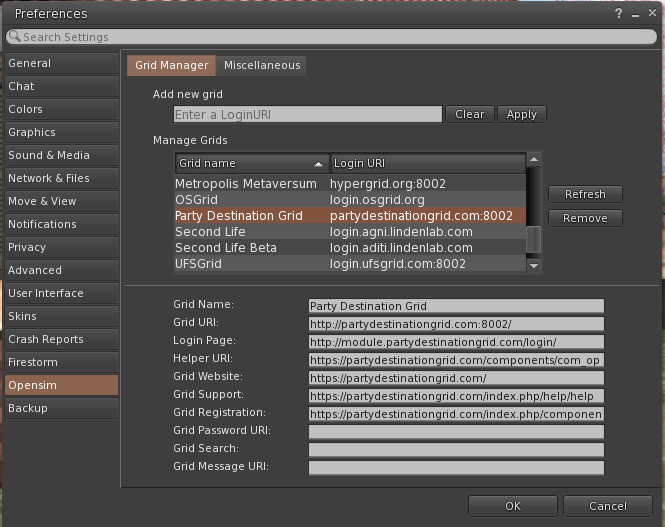Cancel the Preferences dialog
This screenshot has width=665, height=527.
pyautogui.click(x=608, y=506)
